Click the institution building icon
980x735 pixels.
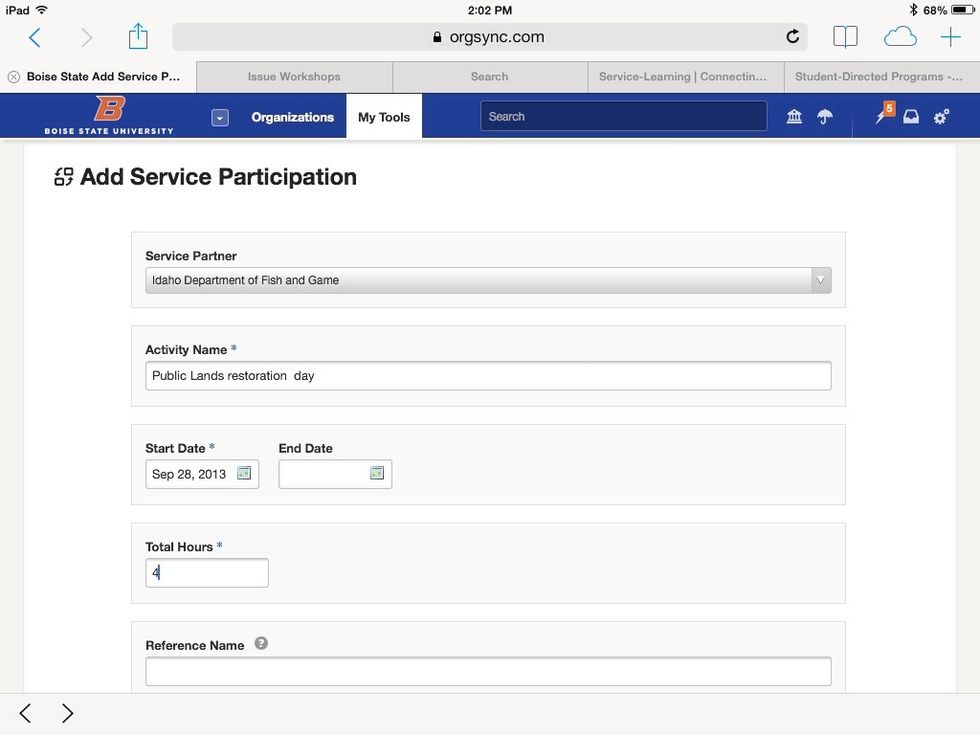795,117
